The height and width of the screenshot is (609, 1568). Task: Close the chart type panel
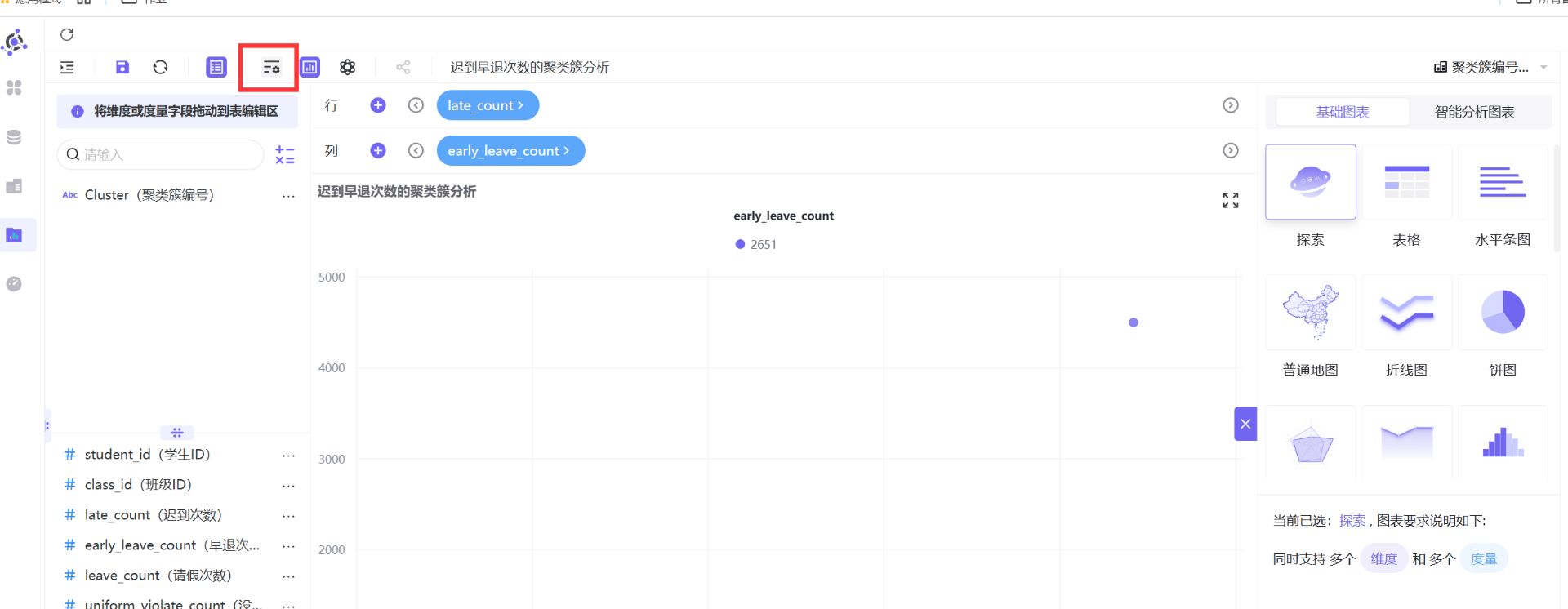point(1245,424)
